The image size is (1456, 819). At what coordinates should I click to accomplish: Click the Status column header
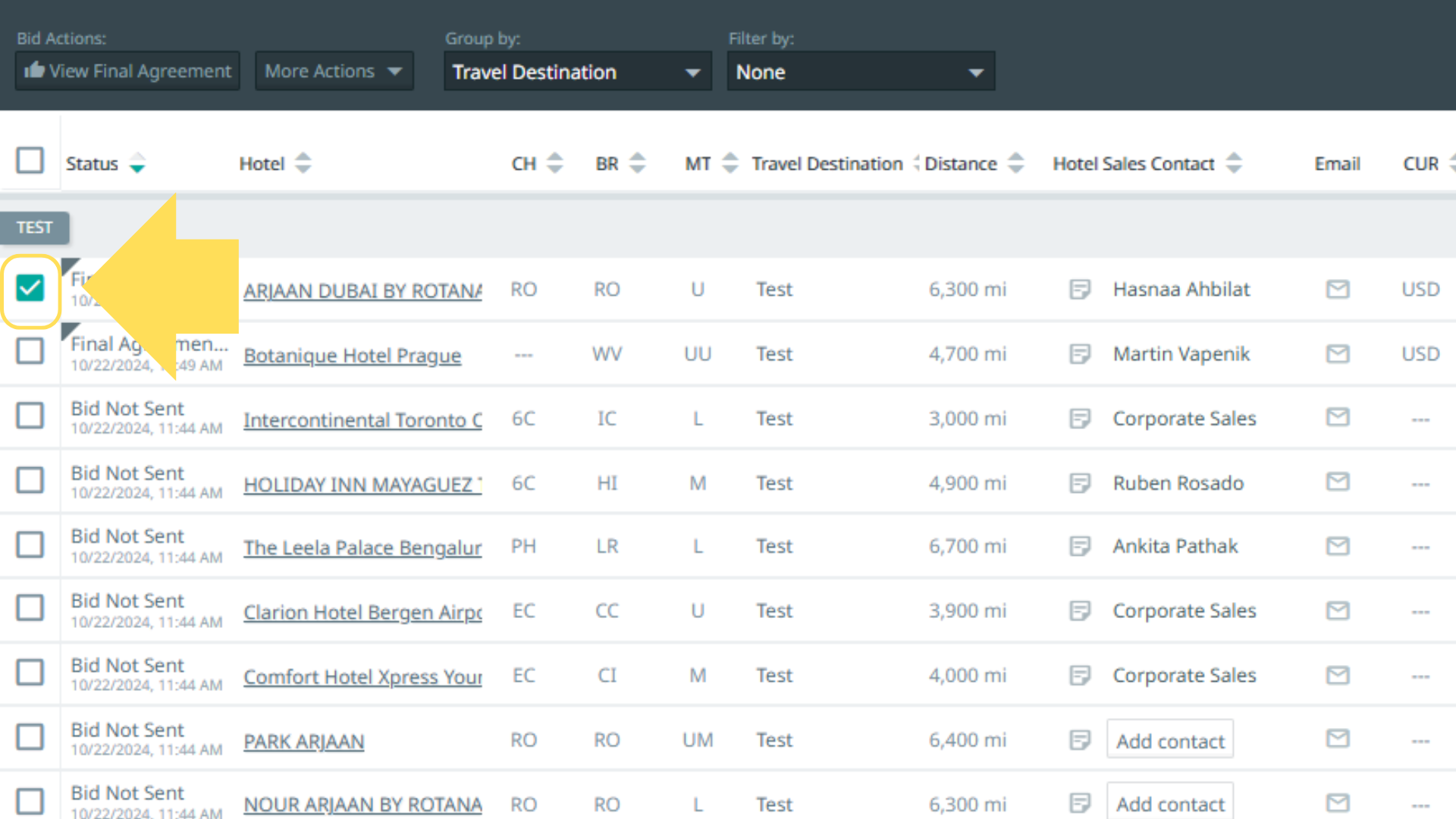(x=93, y=164)
